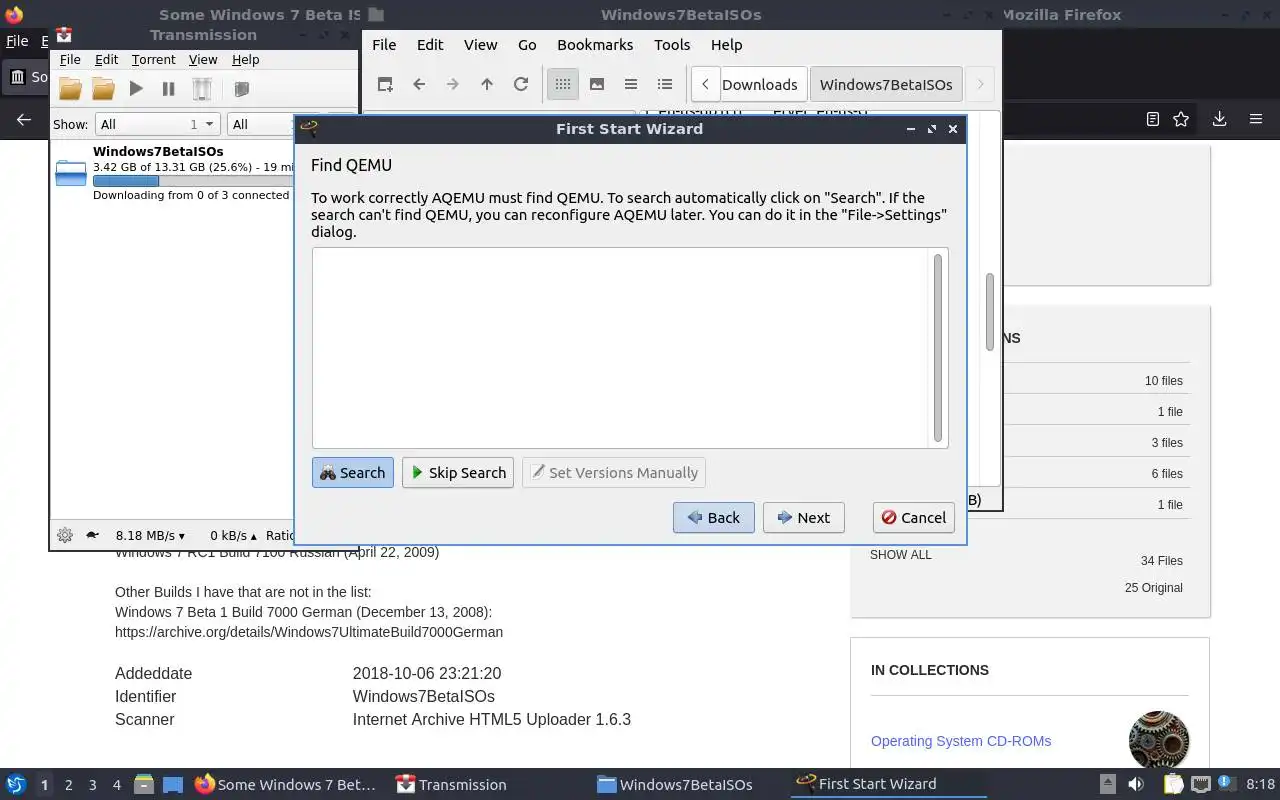1280x800 pixels.
Task: Pause the torrent in Transmission
Action: point(168,89)
